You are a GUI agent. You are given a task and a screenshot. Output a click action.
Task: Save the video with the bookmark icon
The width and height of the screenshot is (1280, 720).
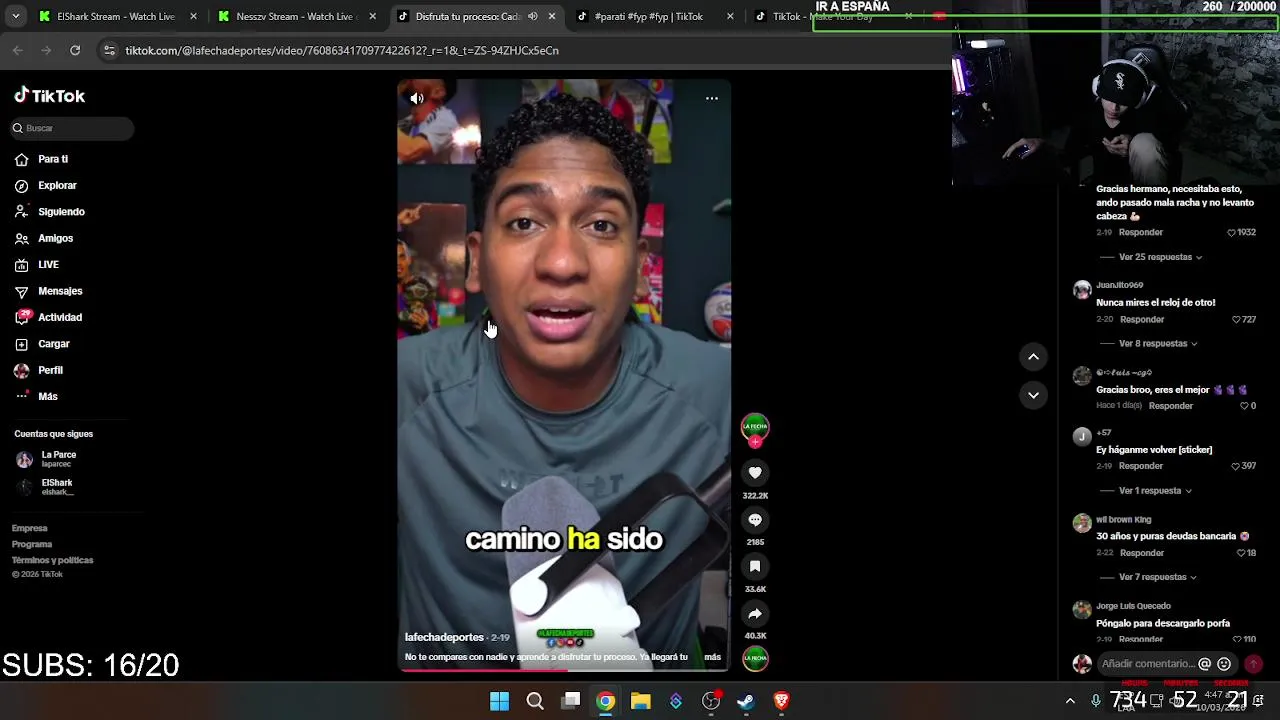pos(755,567)
